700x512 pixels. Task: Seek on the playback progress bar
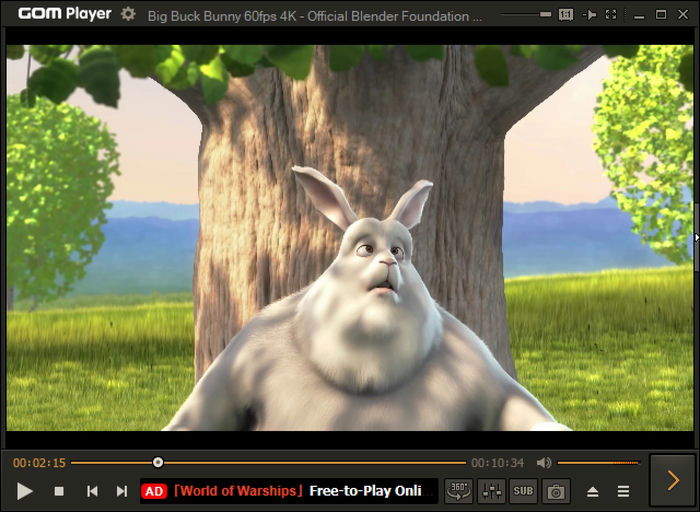[268, 463]
